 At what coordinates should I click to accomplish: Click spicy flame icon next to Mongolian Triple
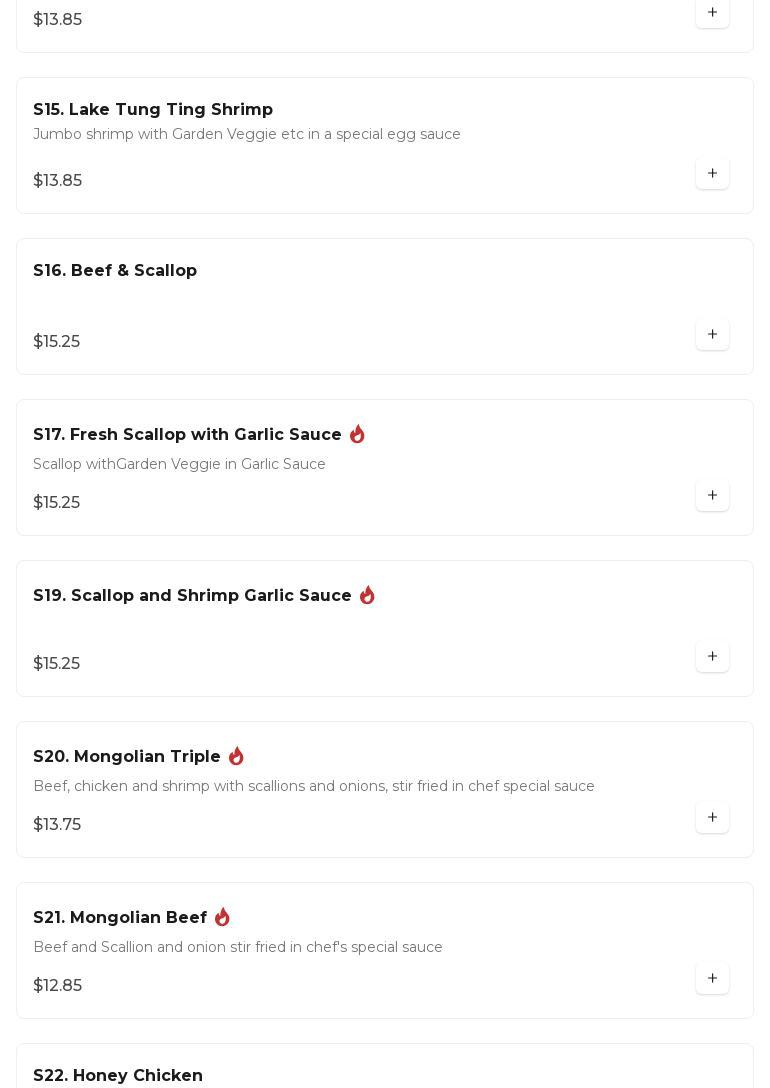(236, 756)
